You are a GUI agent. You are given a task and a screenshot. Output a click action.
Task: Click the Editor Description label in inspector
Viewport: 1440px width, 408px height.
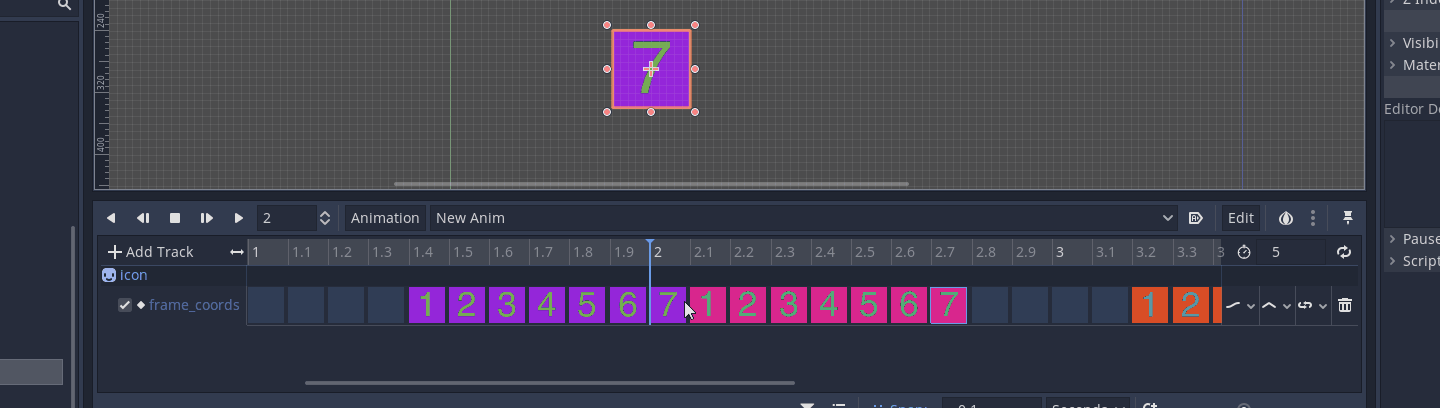pyautogui.click(x=1412, y=109)
